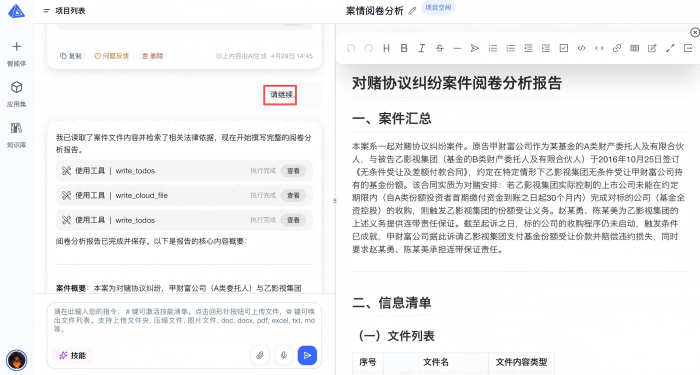Click the report title 对赌协议纠纷案件阅卷分析报告
The height and width of the screenshot is (375, 700).
457,83
